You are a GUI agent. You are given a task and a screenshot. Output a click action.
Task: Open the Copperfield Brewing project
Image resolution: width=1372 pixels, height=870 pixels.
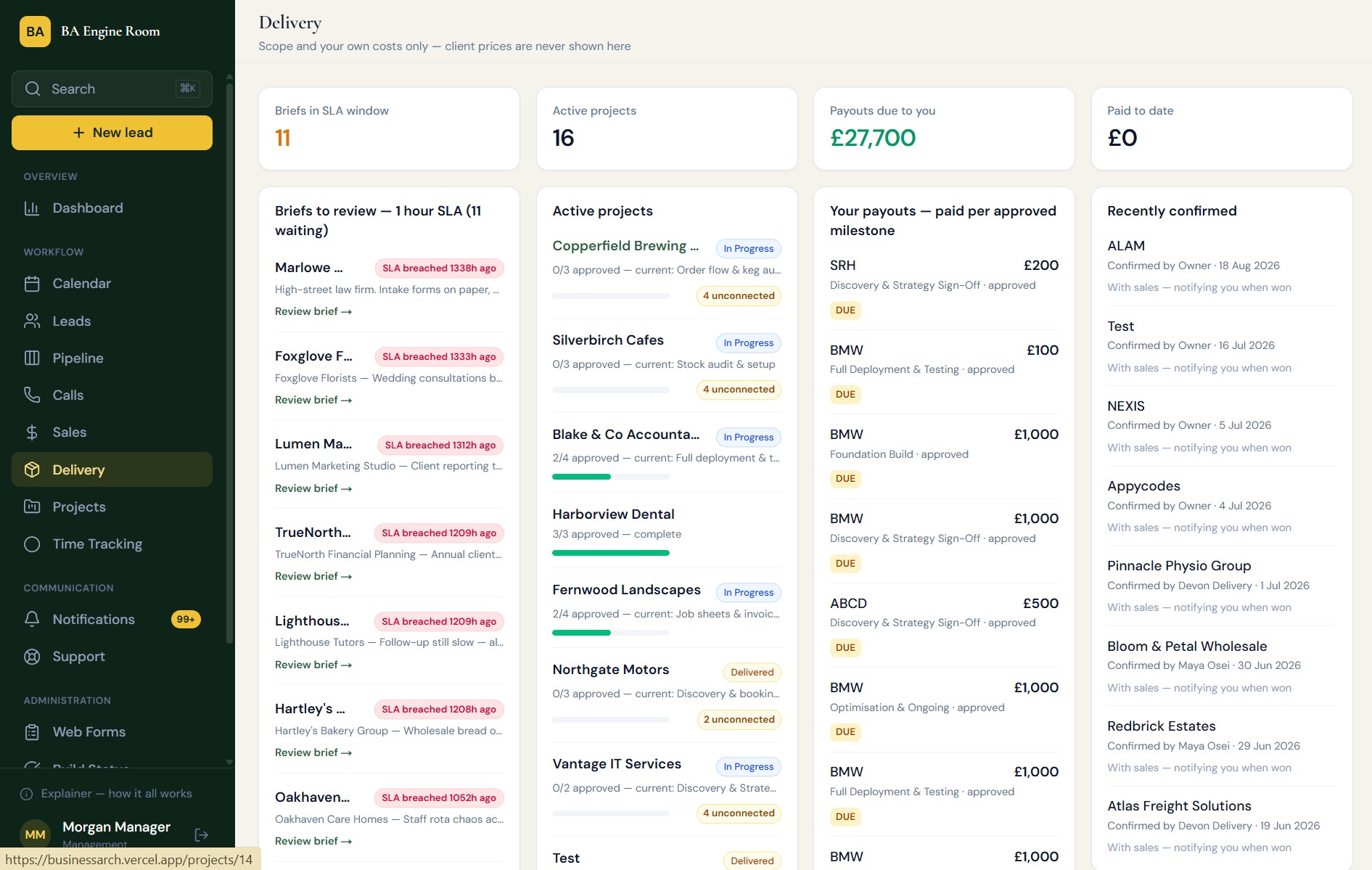pyautogui.click(x=625, y=246)
